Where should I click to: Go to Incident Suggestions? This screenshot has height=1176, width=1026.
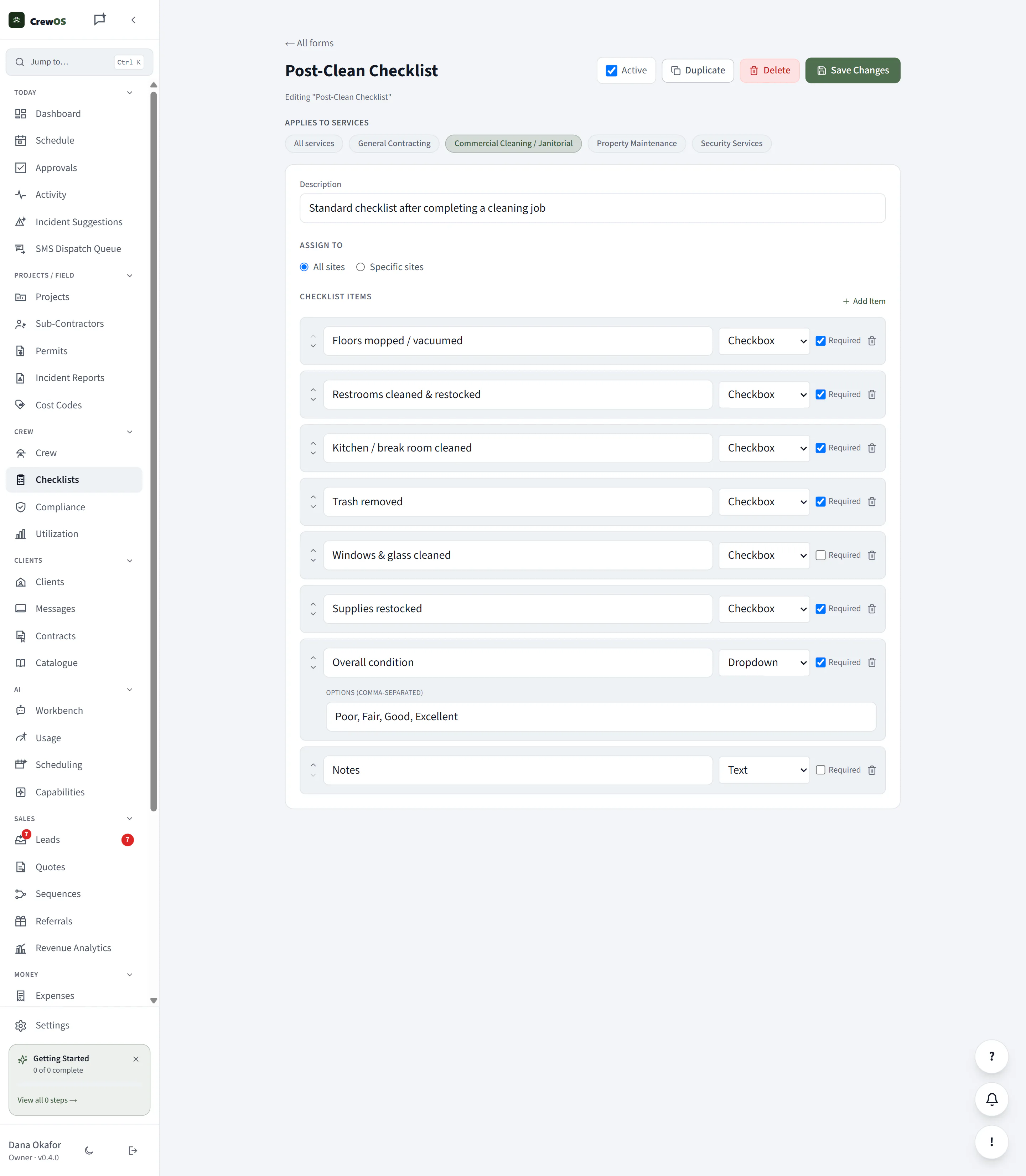(74, 222)
